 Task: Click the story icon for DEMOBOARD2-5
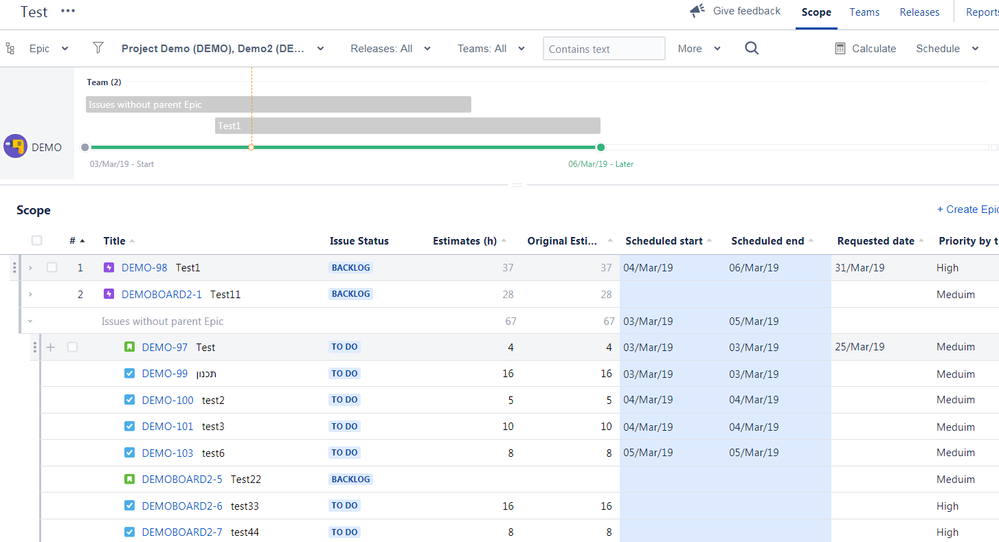pos(129,479)
